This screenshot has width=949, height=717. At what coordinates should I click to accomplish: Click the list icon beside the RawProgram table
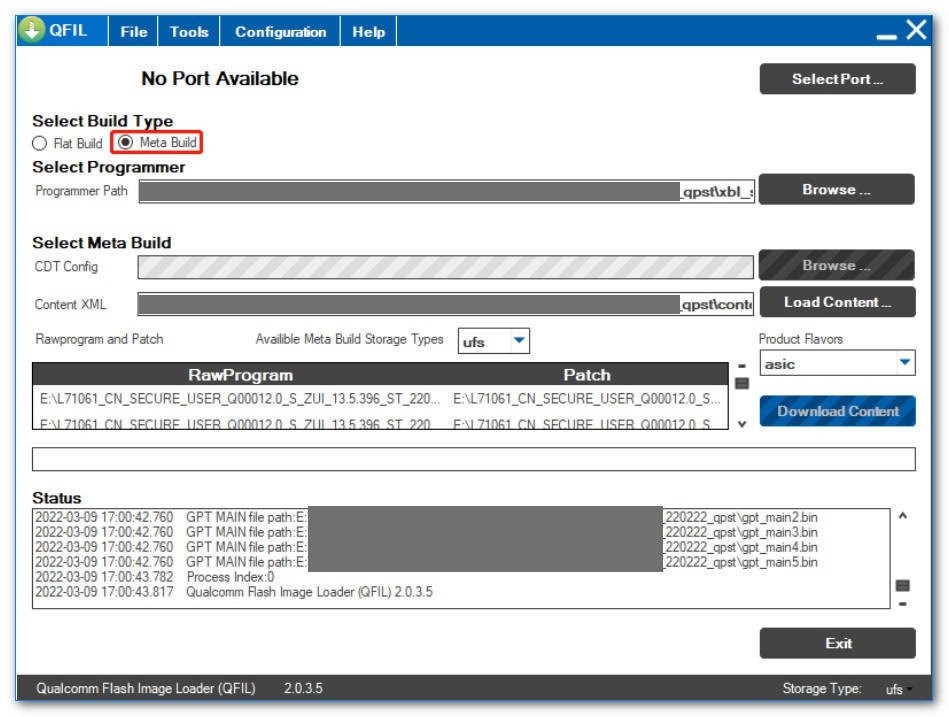(x=742, y=384)
